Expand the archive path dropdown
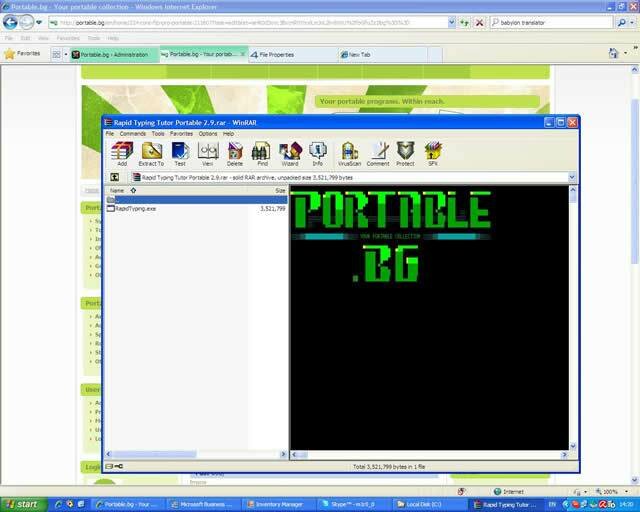The width and height of the screenshot is (640, 512). [572, 177]
